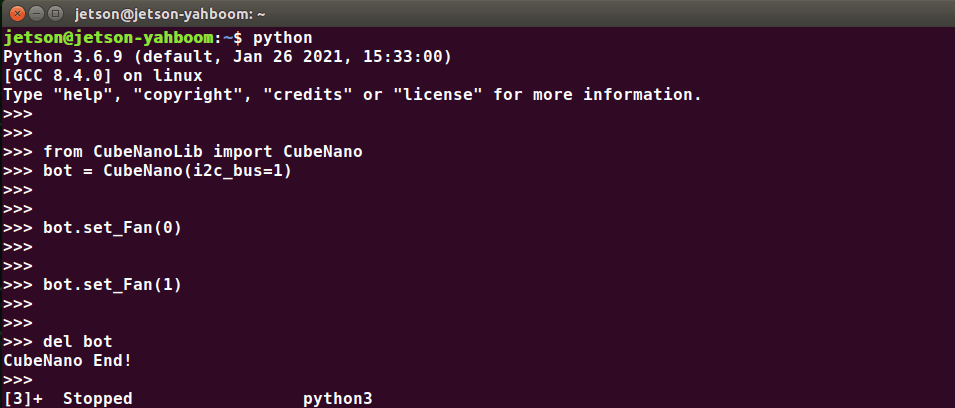This screenshot has width=955, height=408.
Task: Click the Stopped job status text
Action: point(97,399)
